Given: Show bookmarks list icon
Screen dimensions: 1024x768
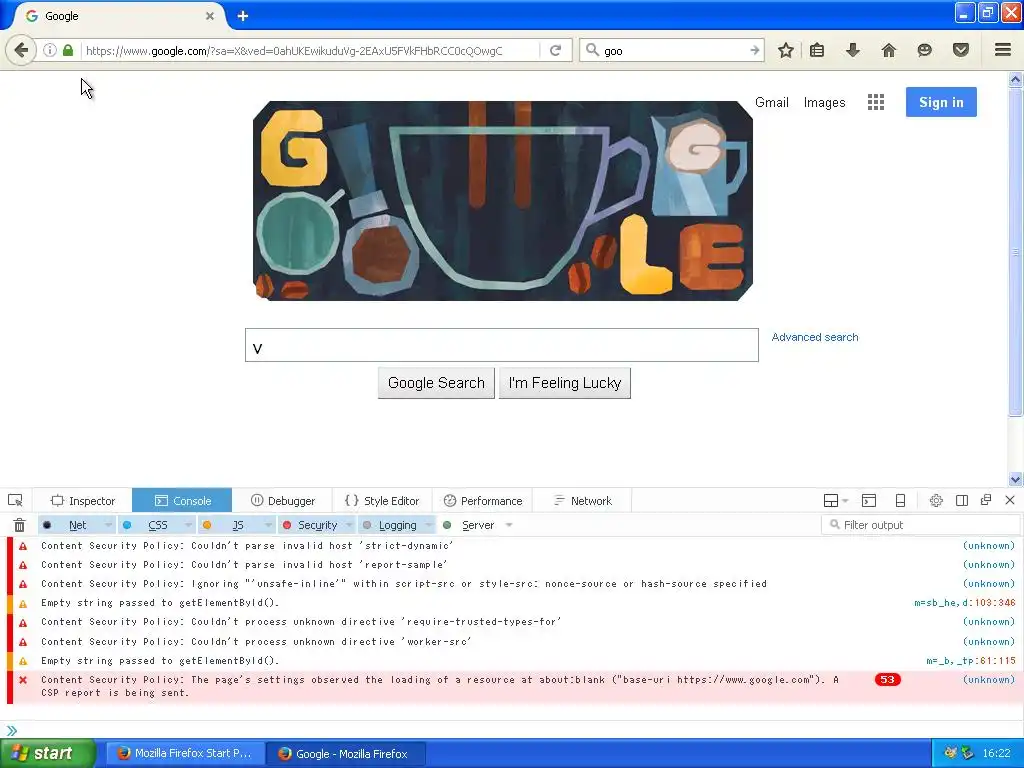Looking at the screenshot, I should (x=817, y=50).
